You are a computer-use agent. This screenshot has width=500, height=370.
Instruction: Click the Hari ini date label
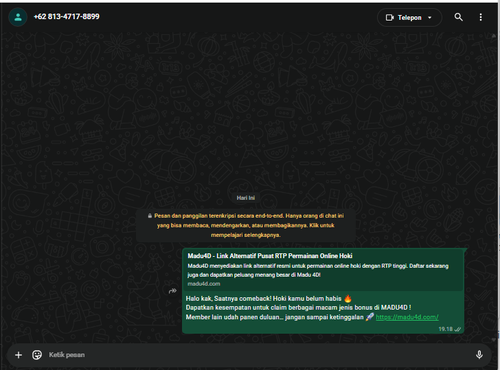246,198
